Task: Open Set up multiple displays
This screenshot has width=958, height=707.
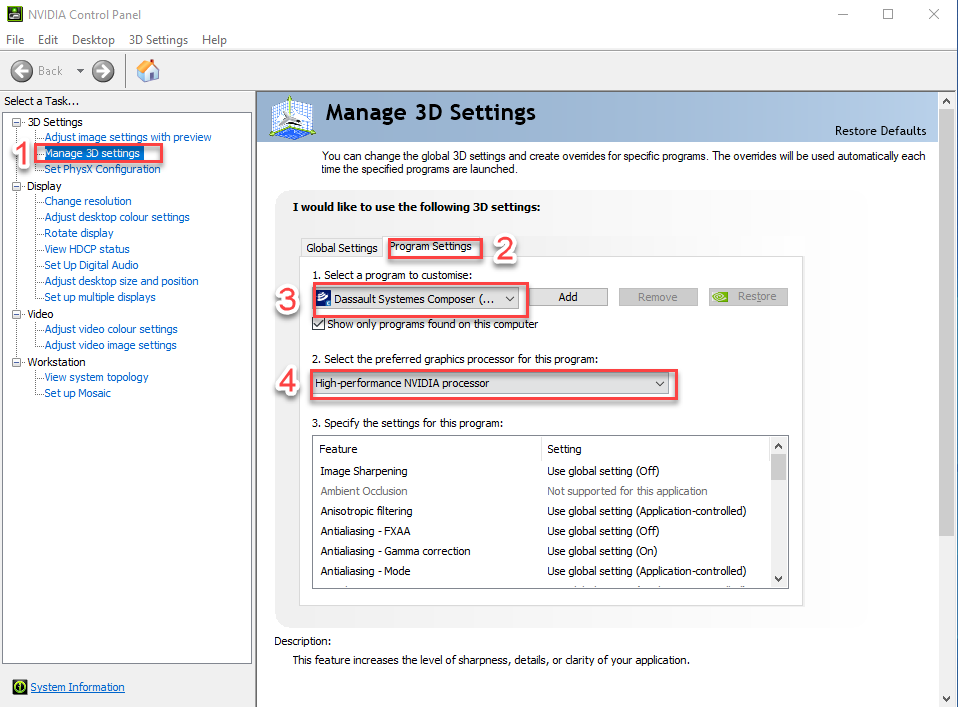Action: (100, 297)
